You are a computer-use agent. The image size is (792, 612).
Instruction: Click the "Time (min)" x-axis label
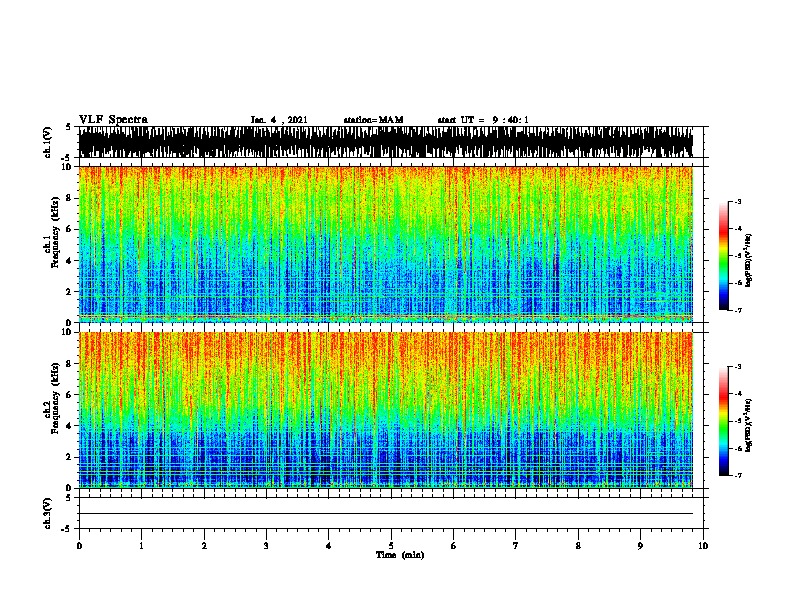point(400,555)
